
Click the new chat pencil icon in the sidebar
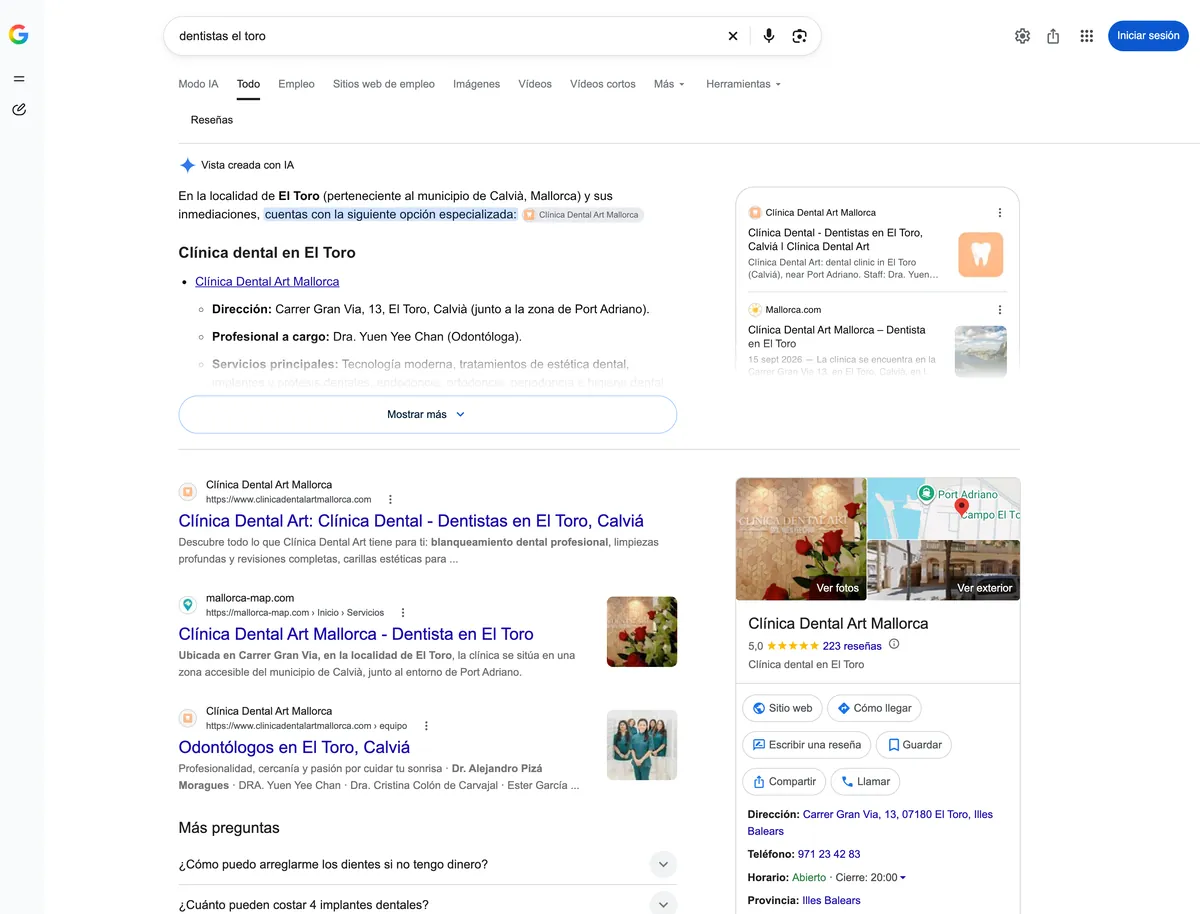19,109
